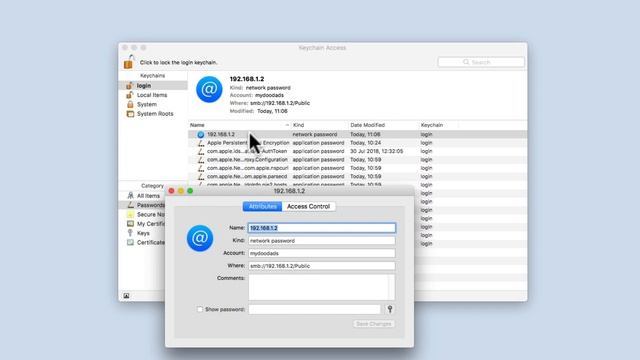640x360 pixels.
Task: Click the Account field showing mydoodads
Action: coord(322,253)
